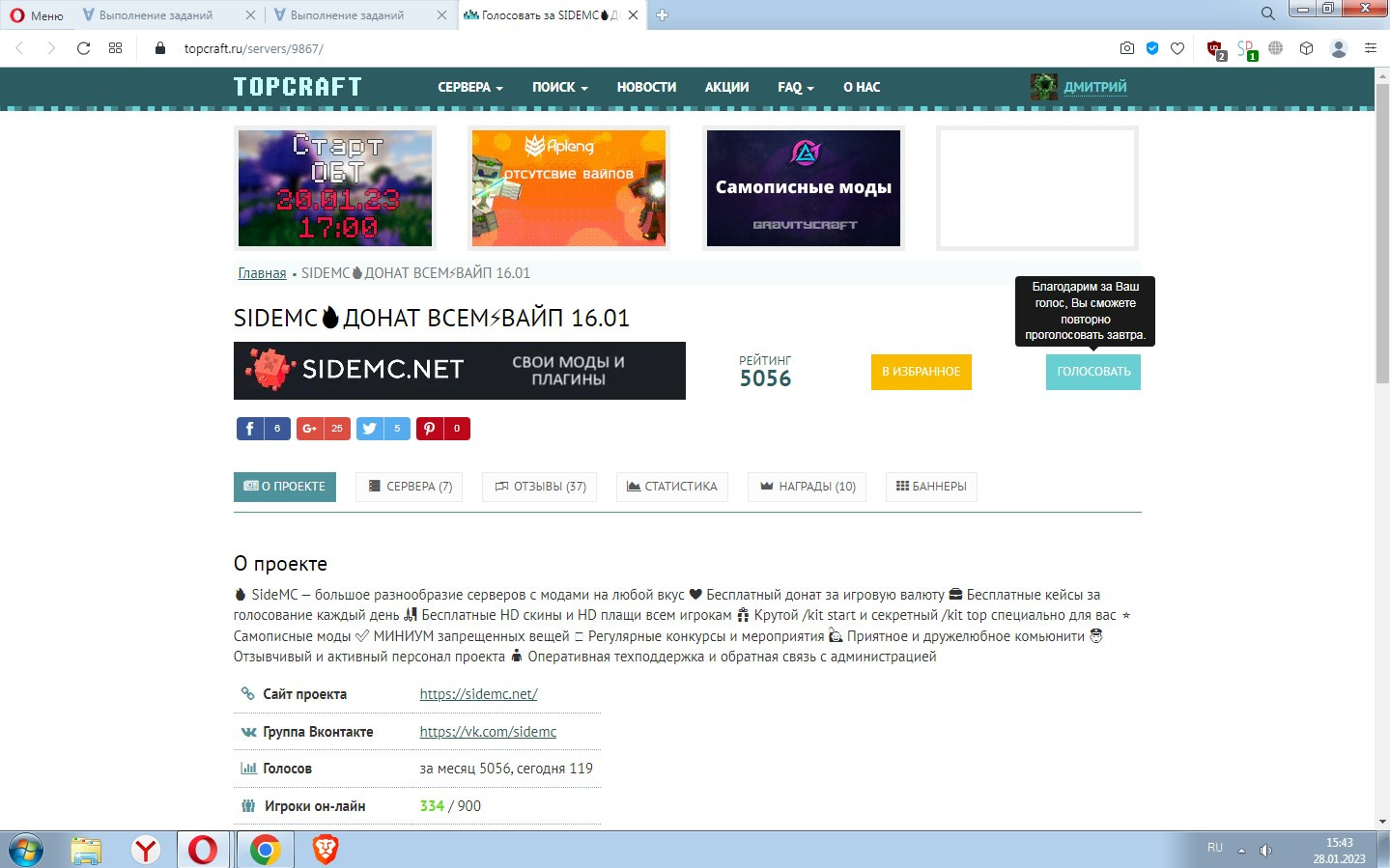Switch to the ОТЗЫВЫ (37) tab
The image size is (1390, 868).
pyautogui.click(x=540, y=487)
